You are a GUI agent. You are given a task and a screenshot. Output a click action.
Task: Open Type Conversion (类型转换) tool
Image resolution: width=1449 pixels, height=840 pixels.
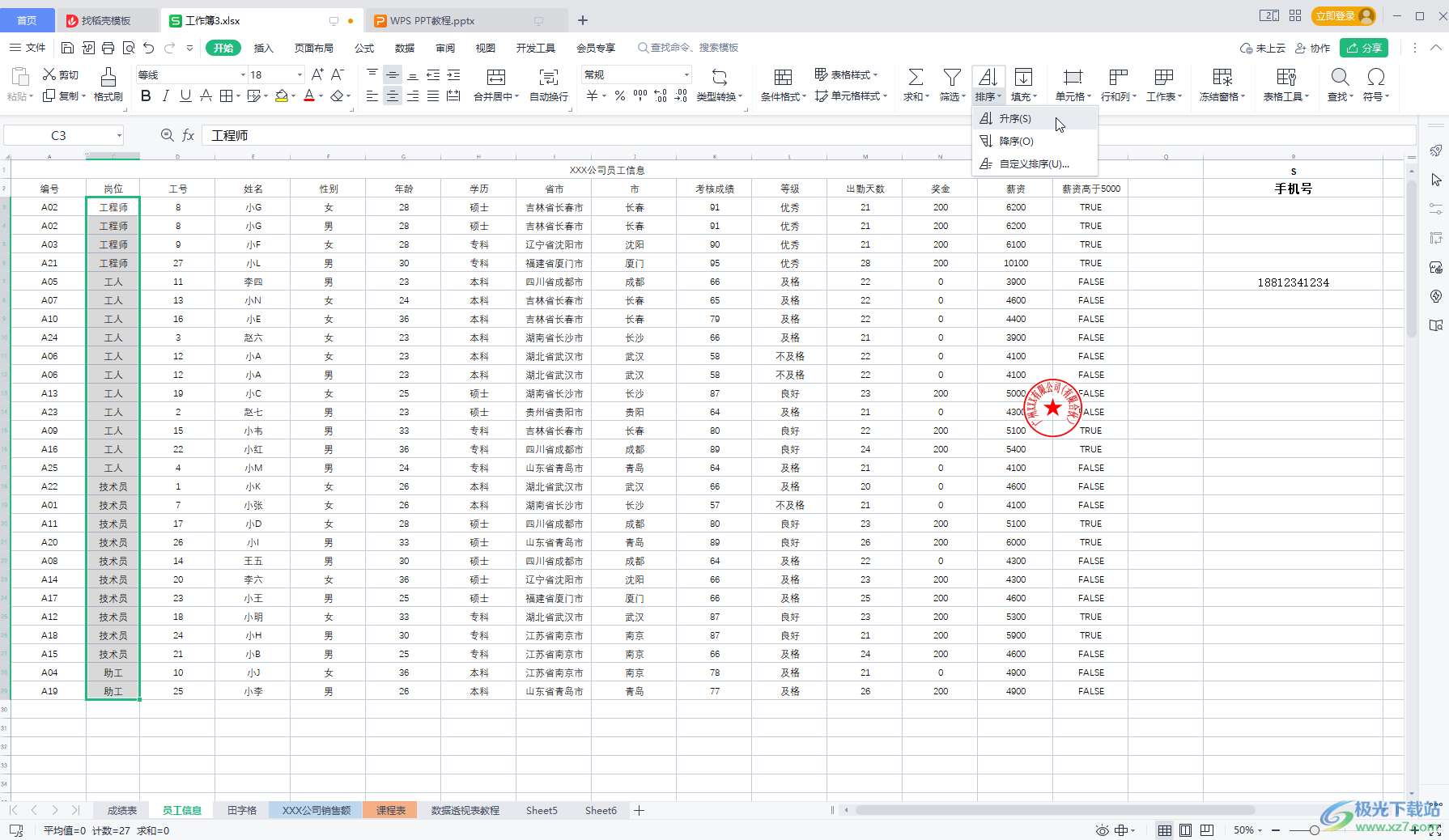[720, 84]
